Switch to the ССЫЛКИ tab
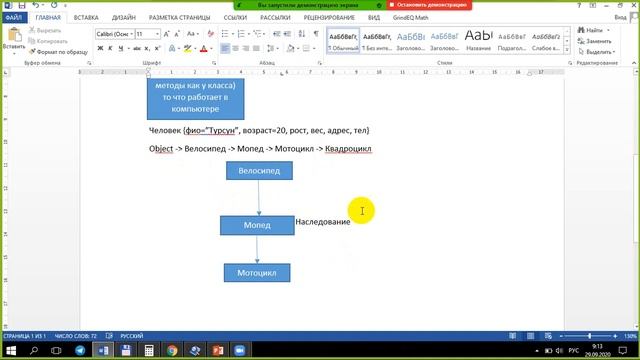The height and width of the screenshot is (360, 640). coord(236,18)
